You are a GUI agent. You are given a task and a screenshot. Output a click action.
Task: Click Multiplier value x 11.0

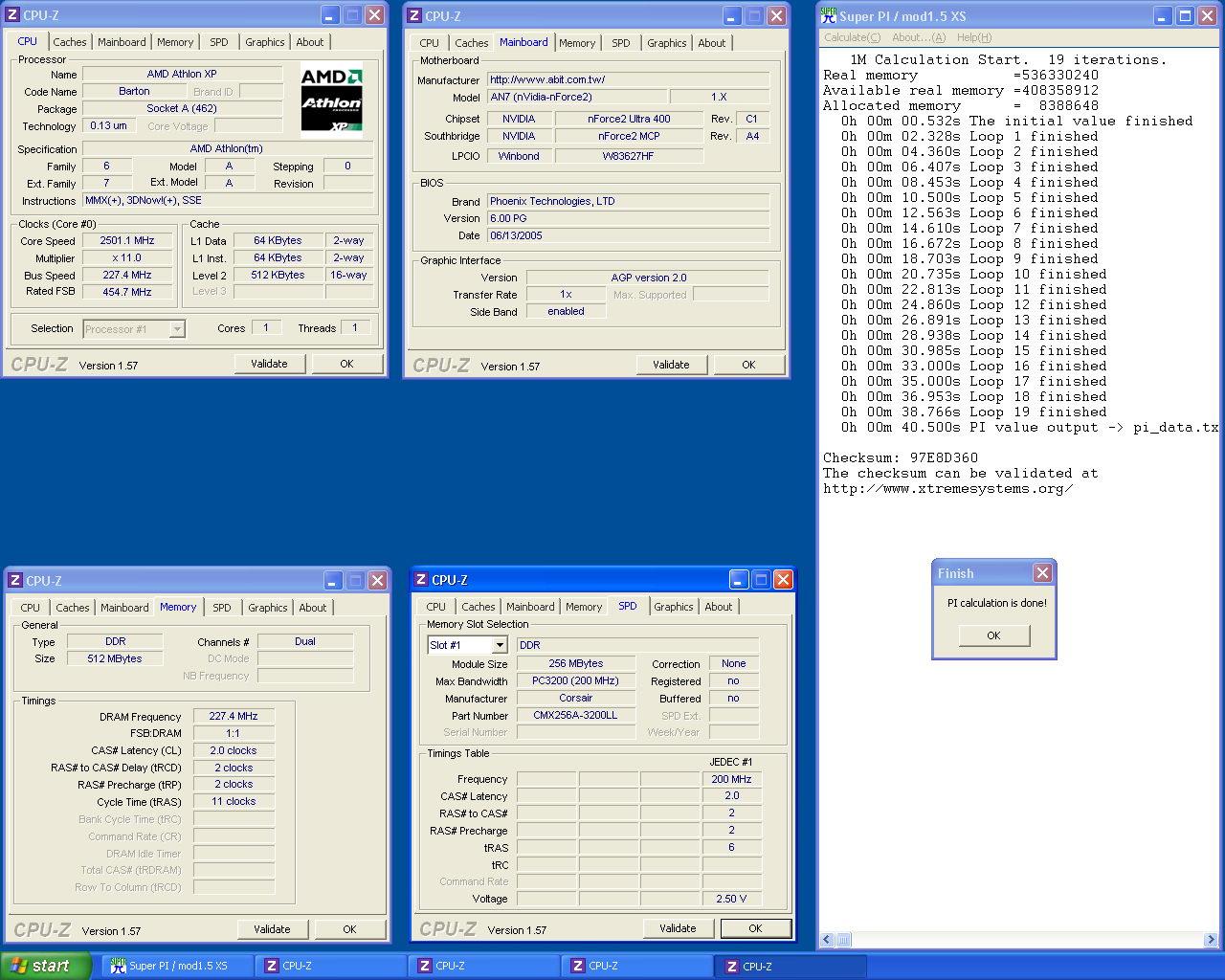point(126,258)
